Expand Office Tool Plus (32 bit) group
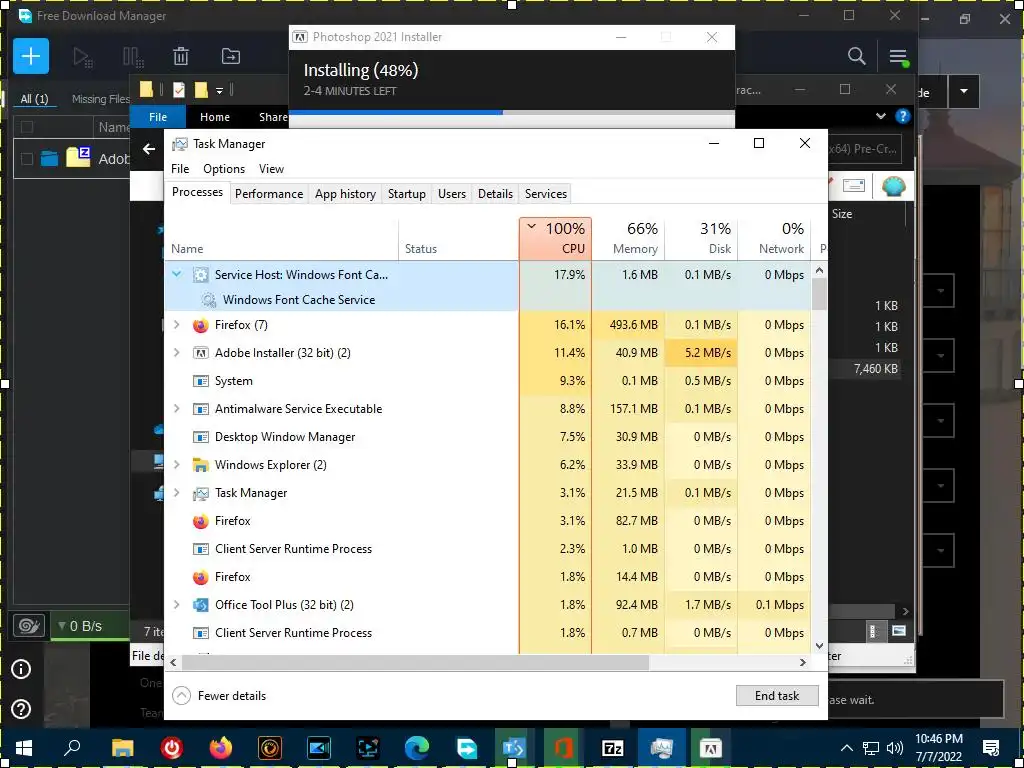 point(177,605)
